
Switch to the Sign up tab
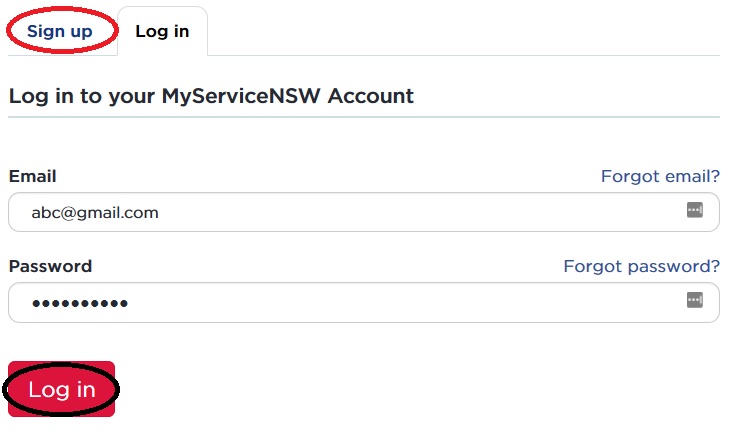pos(60,31)
